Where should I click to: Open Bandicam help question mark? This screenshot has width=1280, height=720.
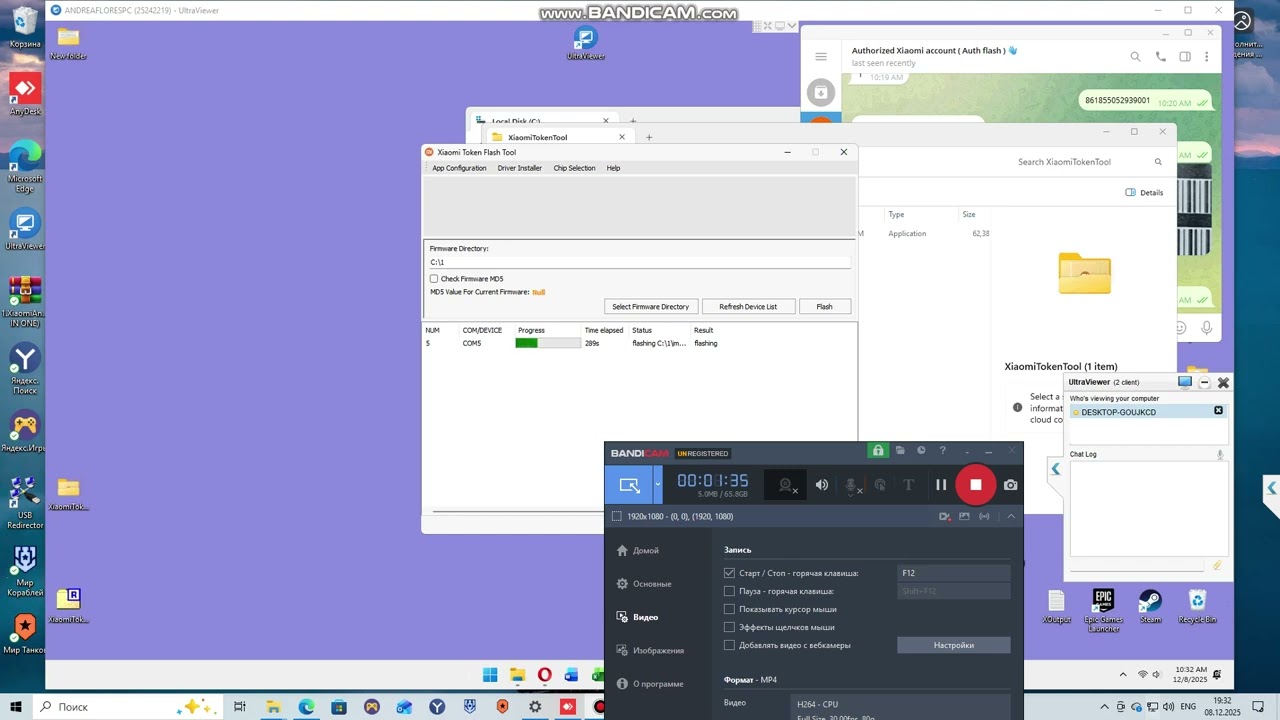pyautogui.click(x=942, y=451)
